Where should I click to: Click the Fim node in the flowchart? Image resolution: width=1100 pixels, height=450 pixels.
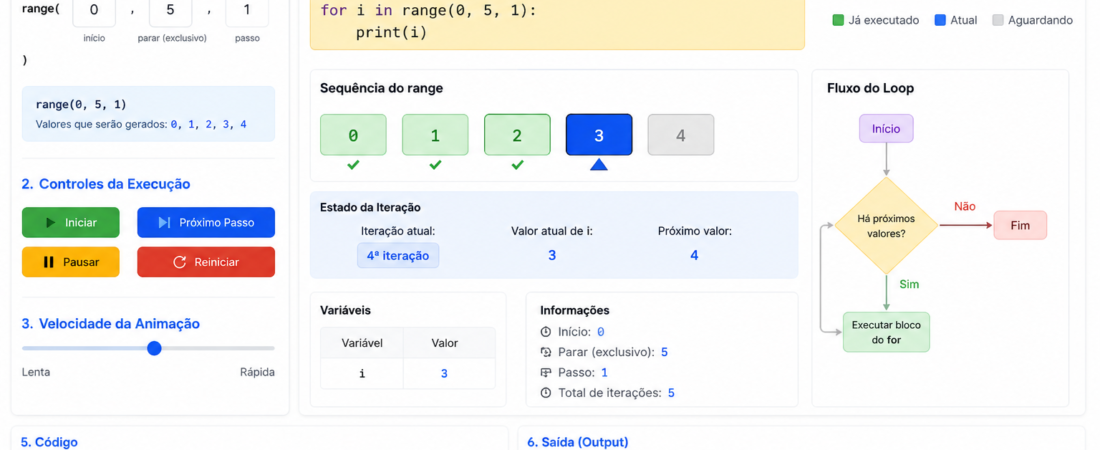[1020, 225]
